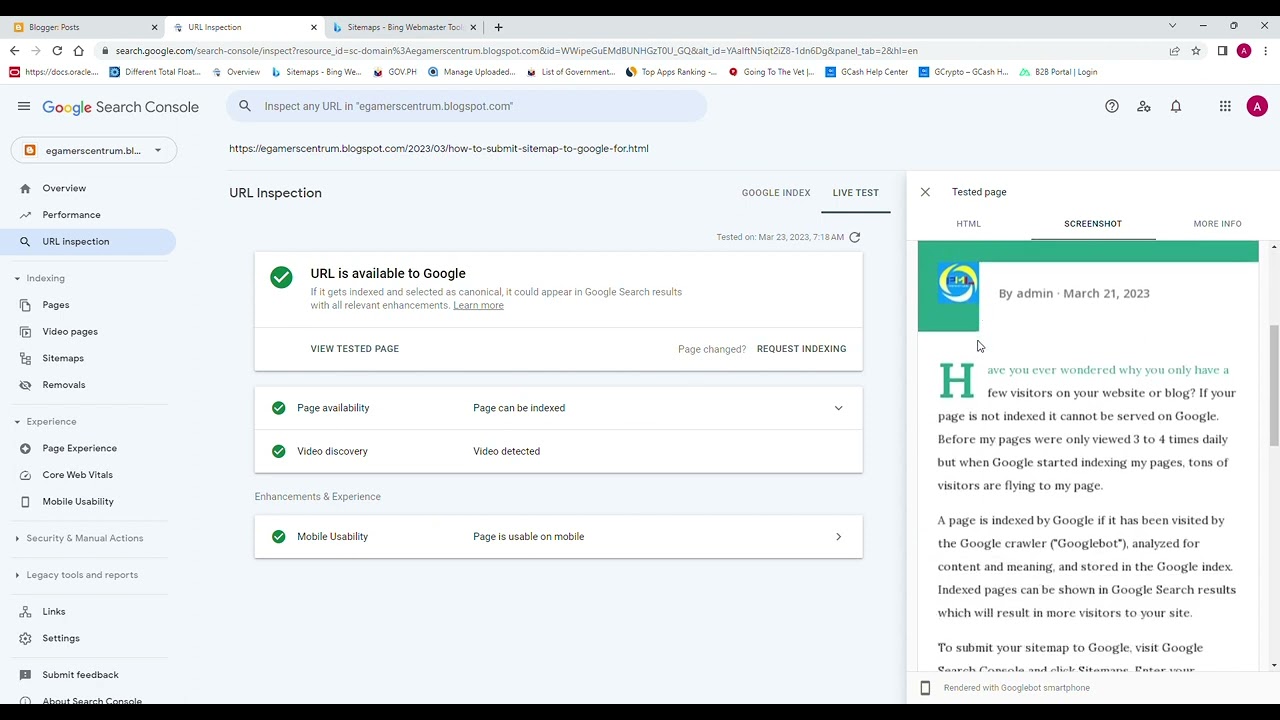Expand Legacy tools and reports section

pyautogui.click(x=17, y=575)
